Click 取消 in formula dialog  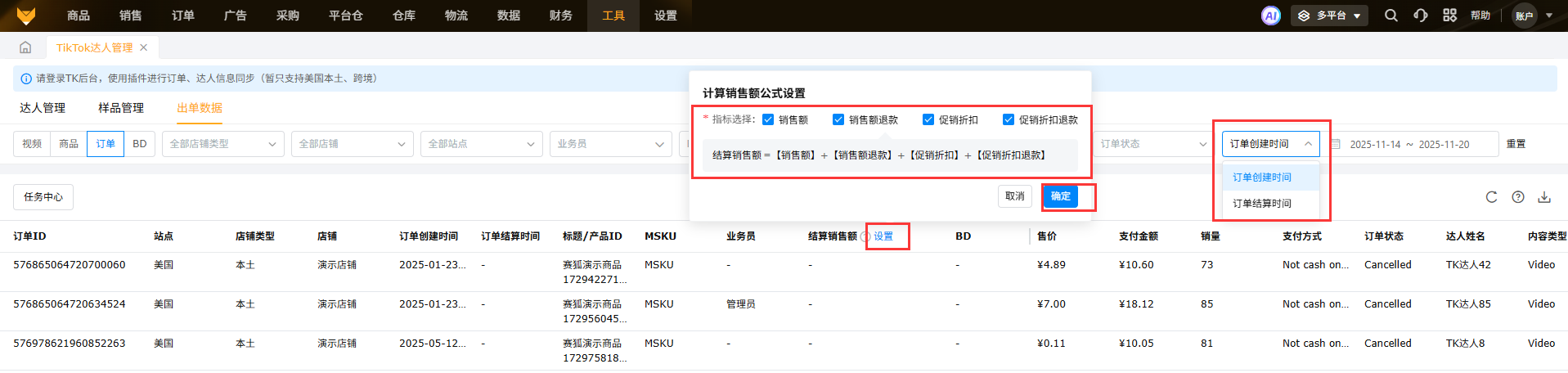click(1015, 196)
